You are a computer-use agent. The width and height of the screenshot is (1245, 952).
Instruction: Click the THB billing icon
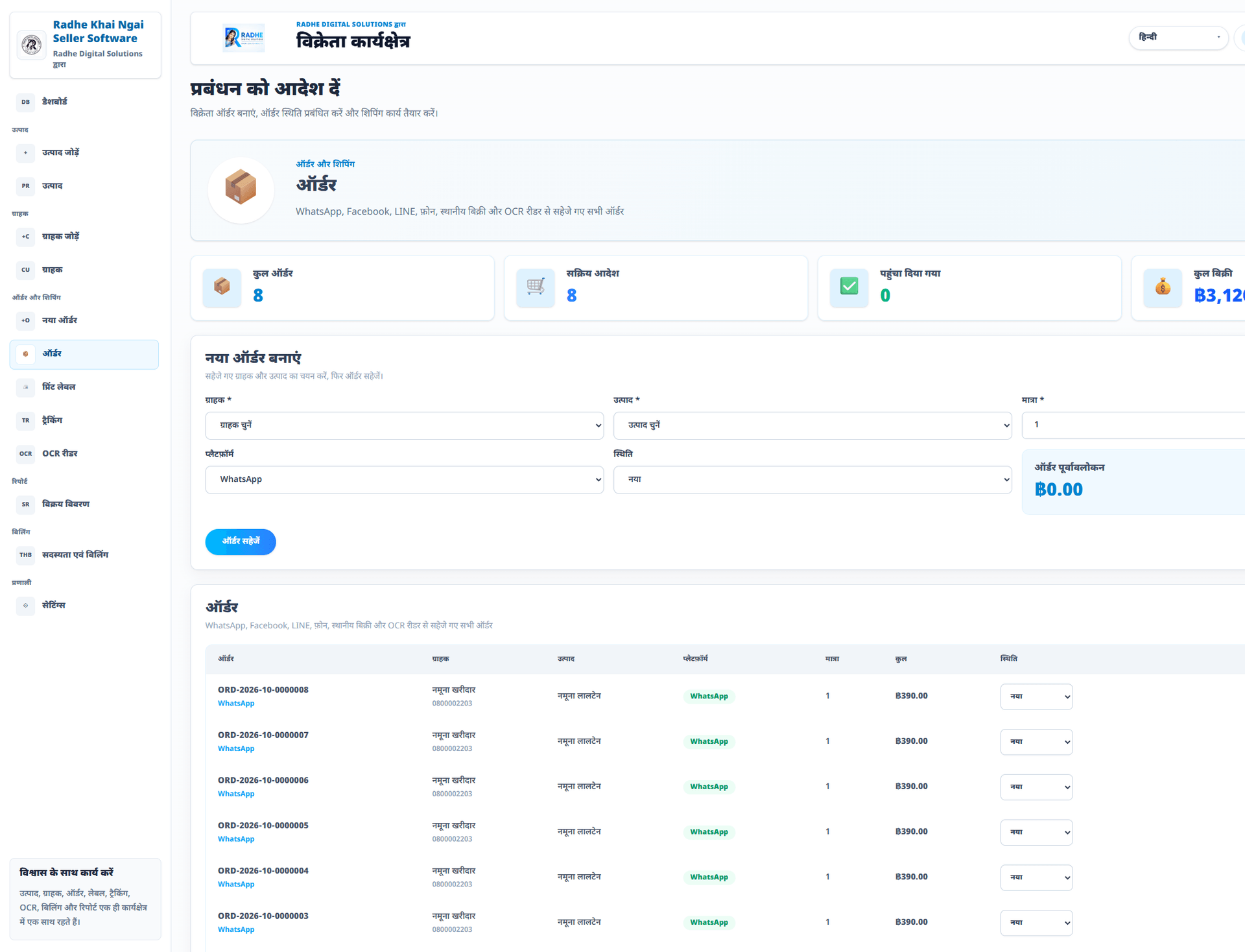point(25,555)
